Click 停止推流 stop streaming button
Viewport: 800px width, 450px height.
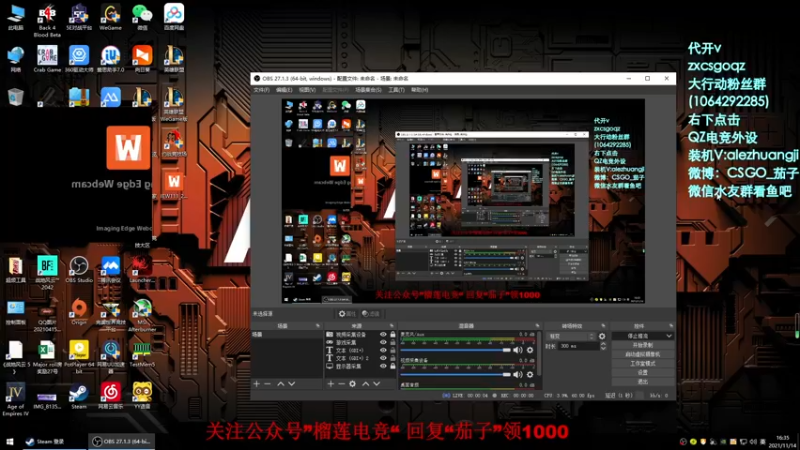pos(638,336)
